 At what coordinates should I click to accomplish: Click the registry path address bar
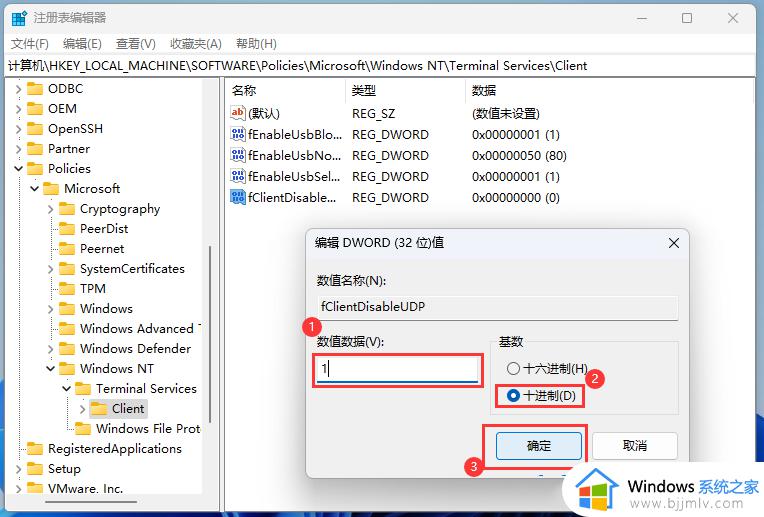[x=380, y=66]
